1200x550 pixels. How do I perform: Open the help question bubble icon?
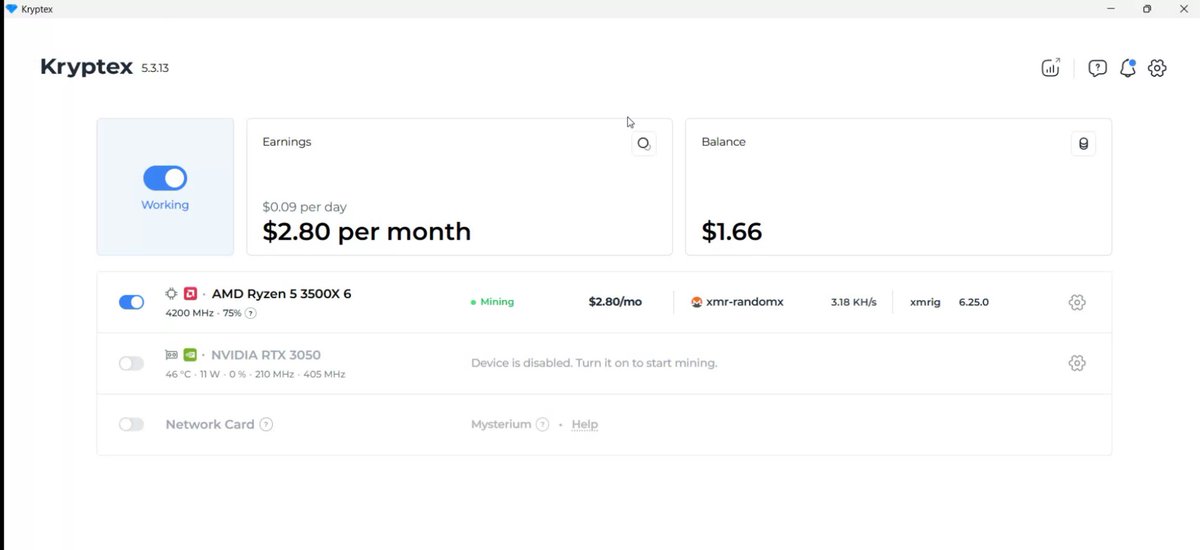point(1097,68)
